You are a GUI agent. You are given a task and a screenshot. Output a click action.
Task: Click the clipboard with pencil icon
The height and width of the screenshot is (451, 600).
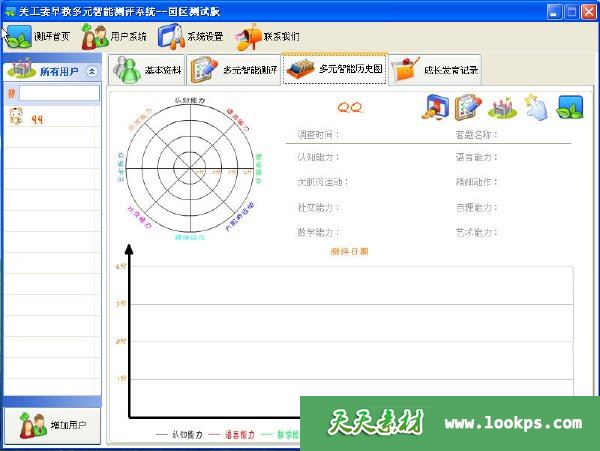click(x=468, y=107)
